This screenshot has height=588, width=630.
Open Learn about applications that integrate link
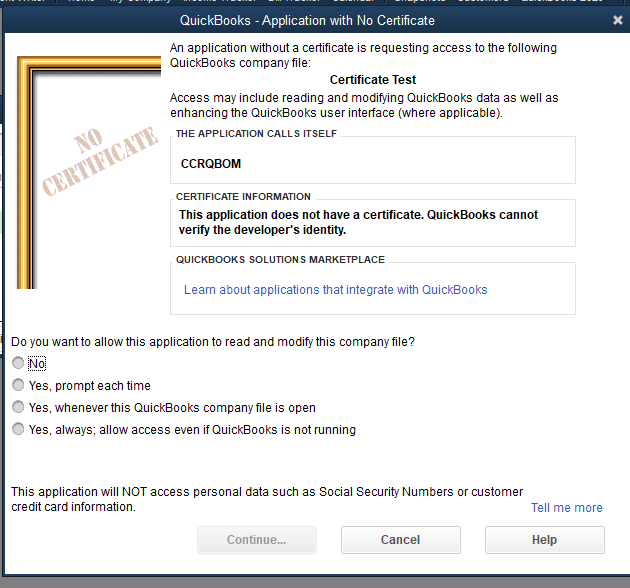tap(335, 290)
